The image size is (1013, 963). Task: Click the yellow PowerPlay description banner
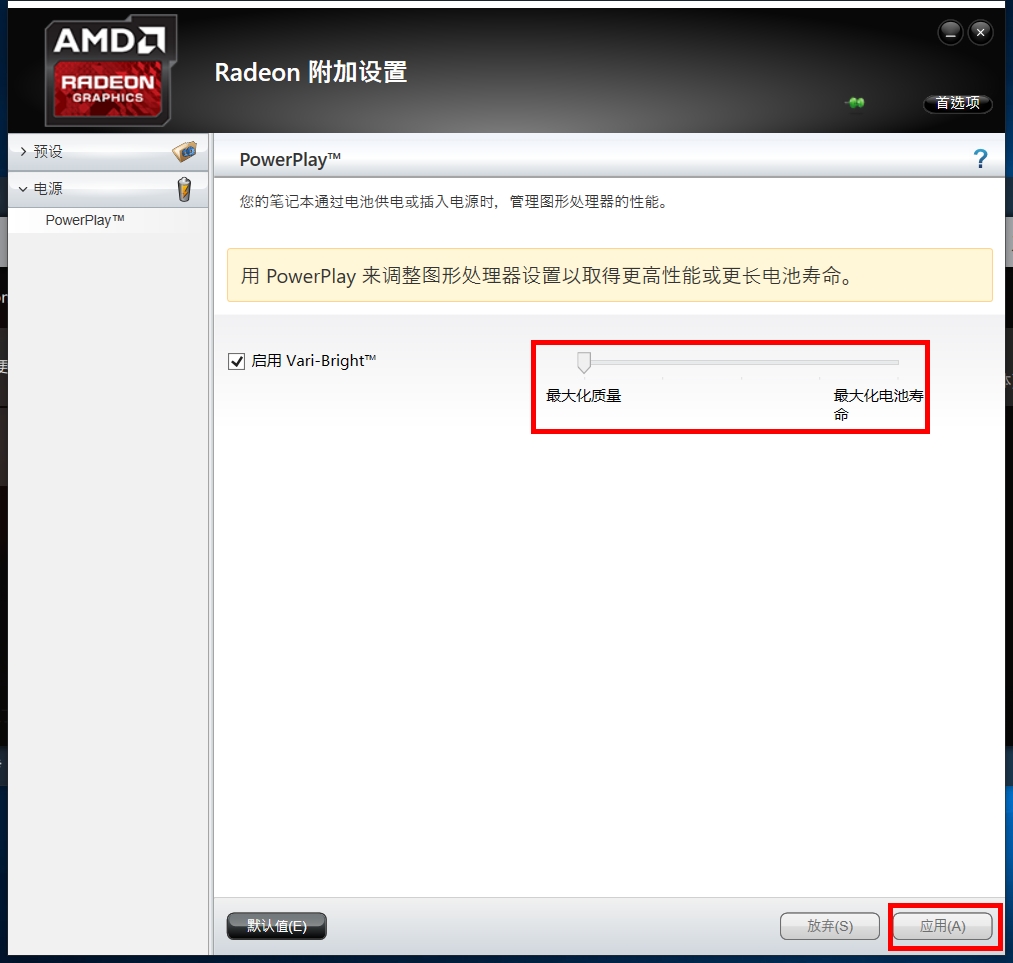click(x=610, y=275)
